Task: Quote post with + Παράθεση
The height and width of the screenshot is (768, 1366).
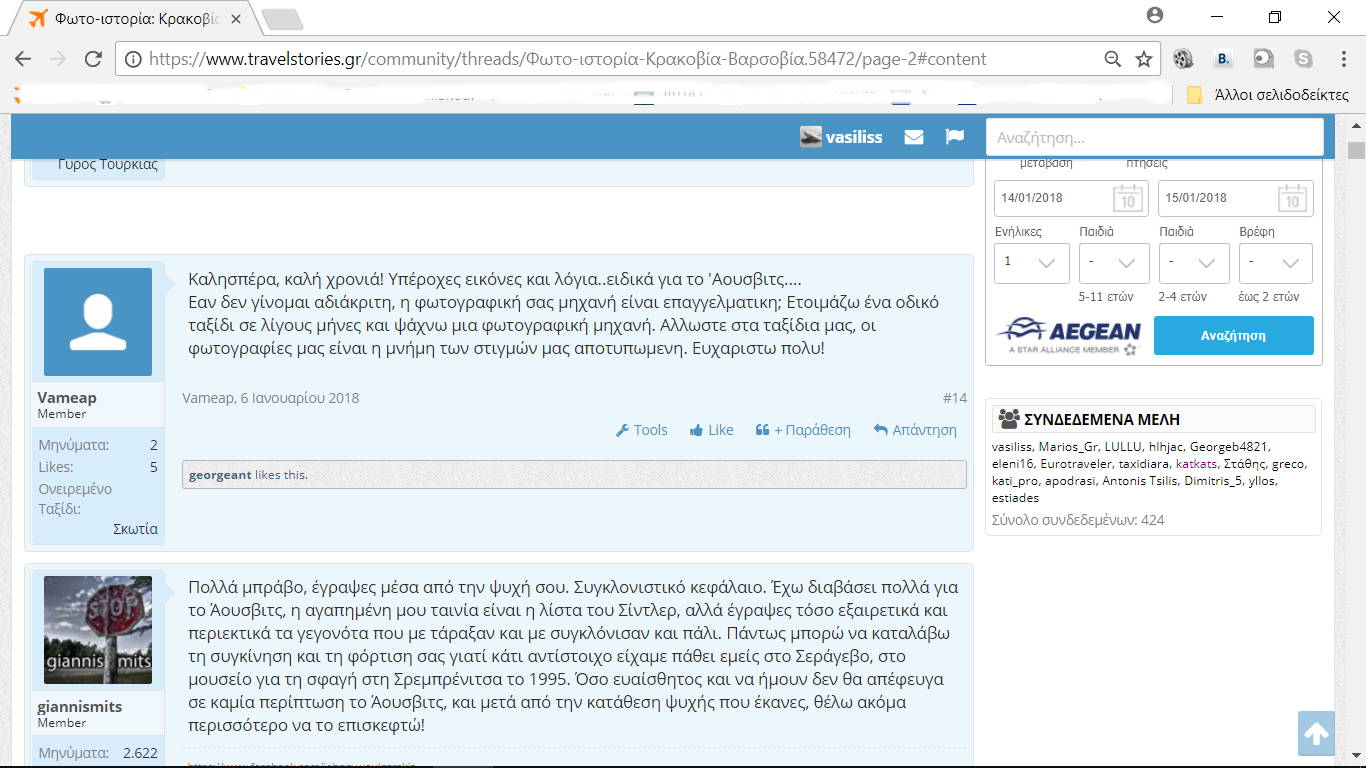Action: (x=803, y=430)
